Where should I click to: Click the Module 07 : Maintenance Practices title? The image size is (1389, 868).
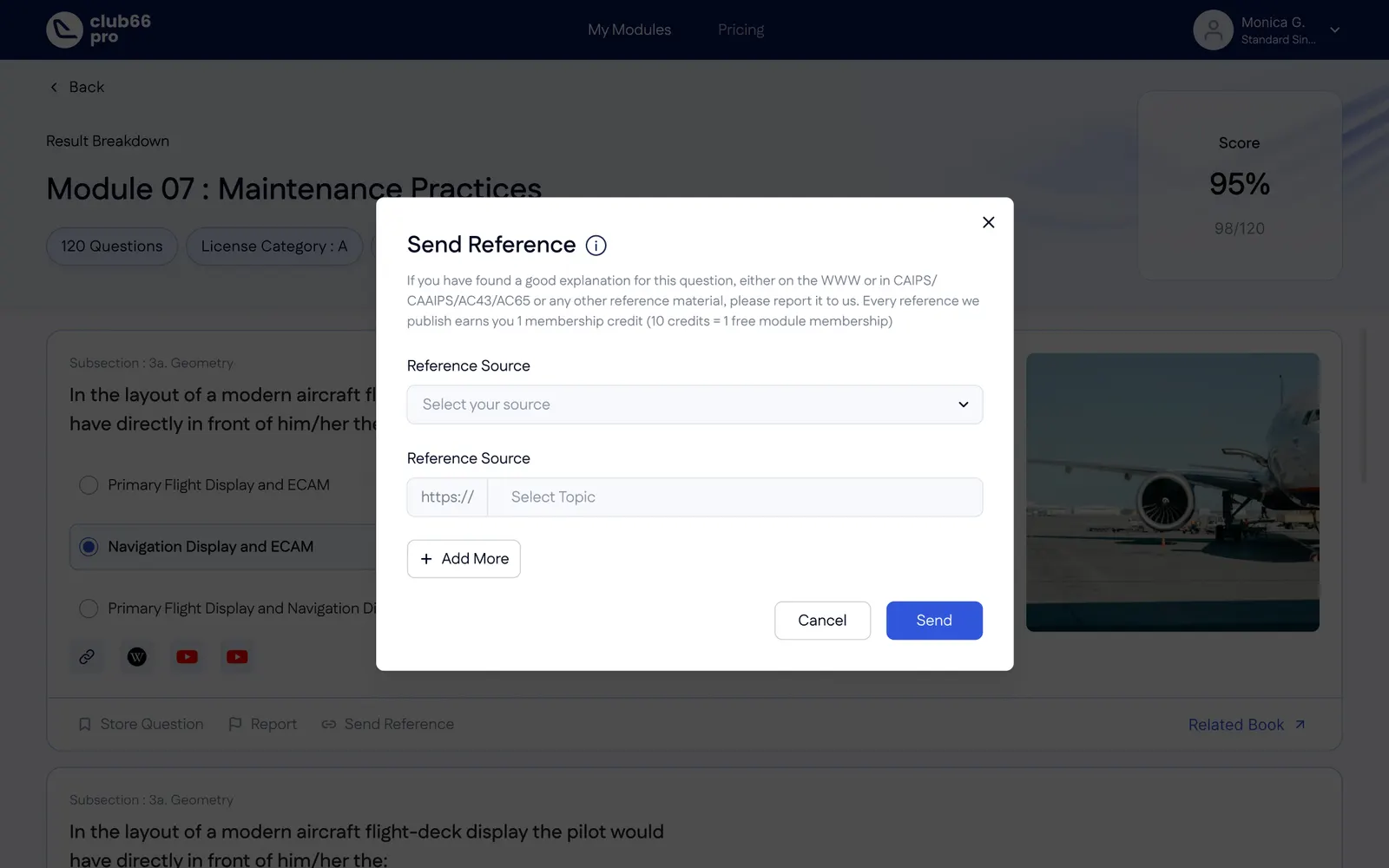coord(293,188)
